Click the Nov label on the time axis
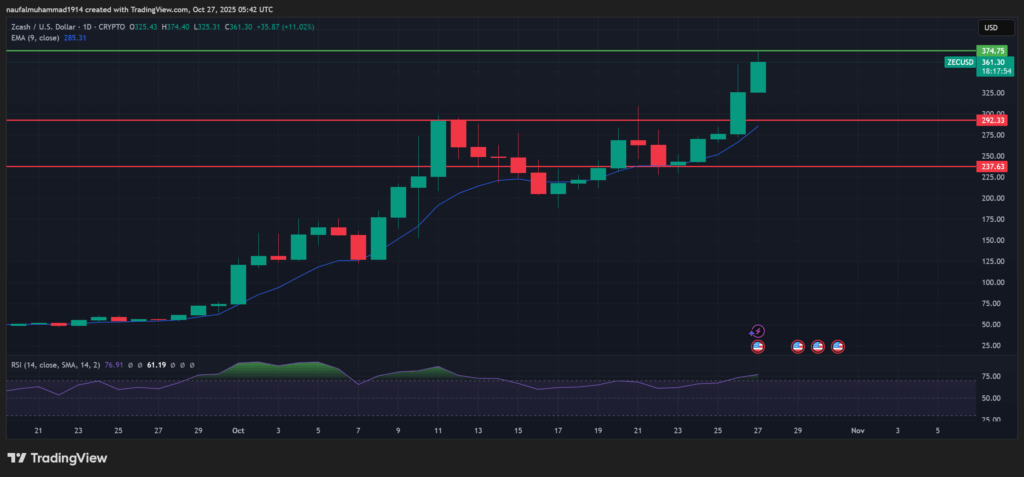This screenshot has width=1024, height=477. click(857, 429)
